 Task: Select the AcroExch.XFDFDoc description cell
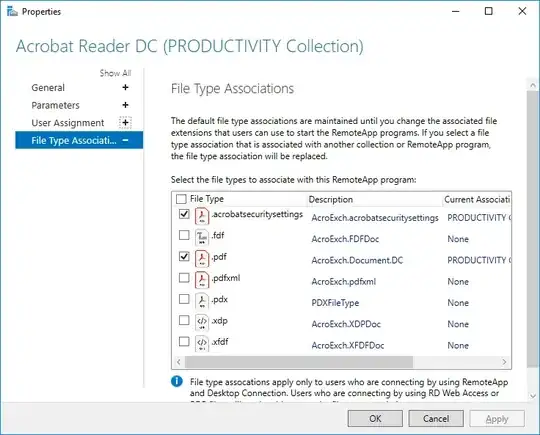(347, 345)
